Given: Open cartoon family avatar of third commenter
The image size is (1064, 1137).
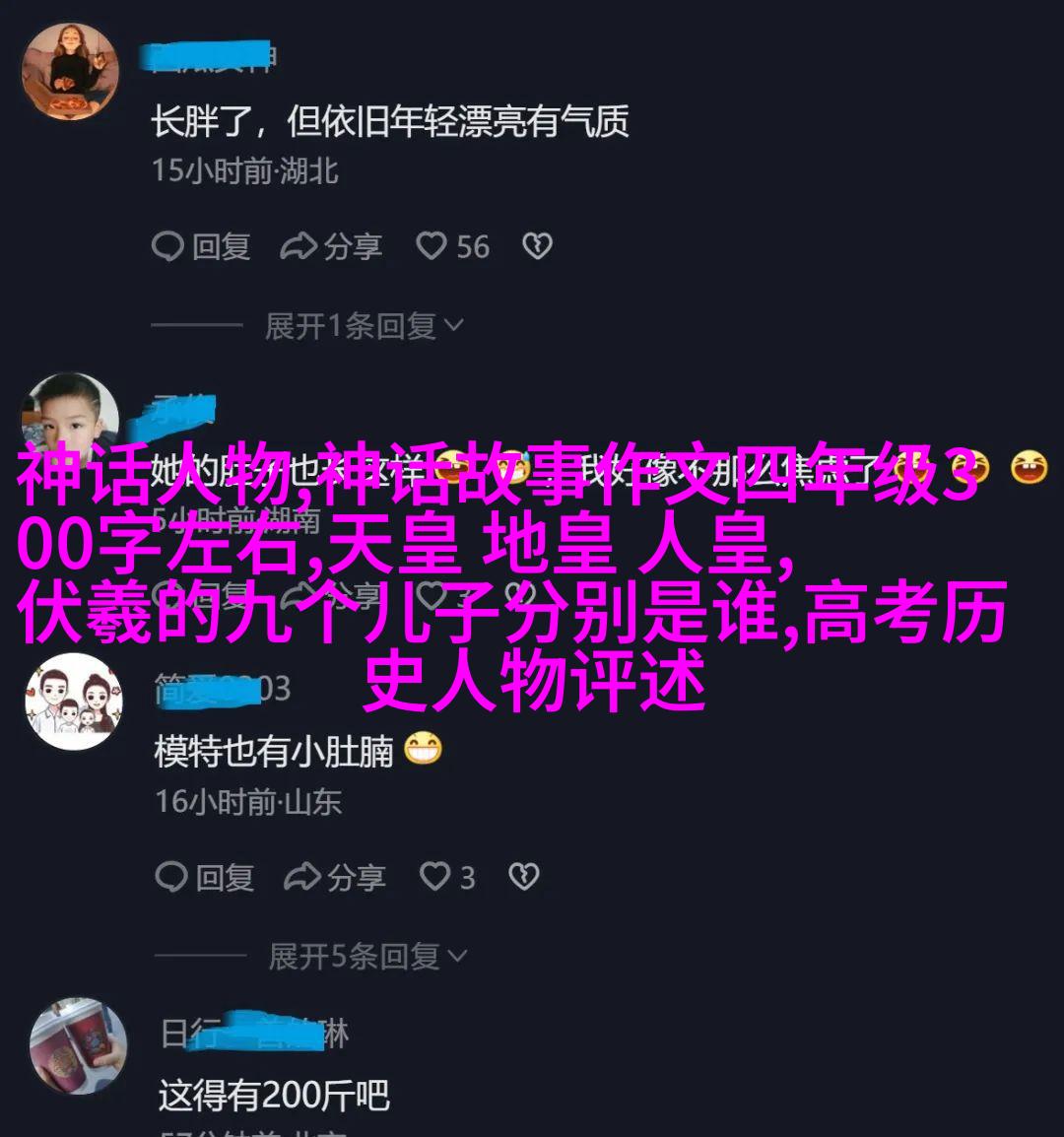Looking at the screenshot, I should tap(73, 702).
